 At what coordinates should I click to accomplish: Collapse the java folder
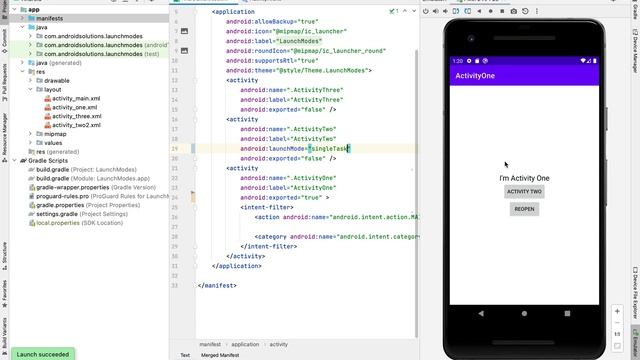[22, 27]
